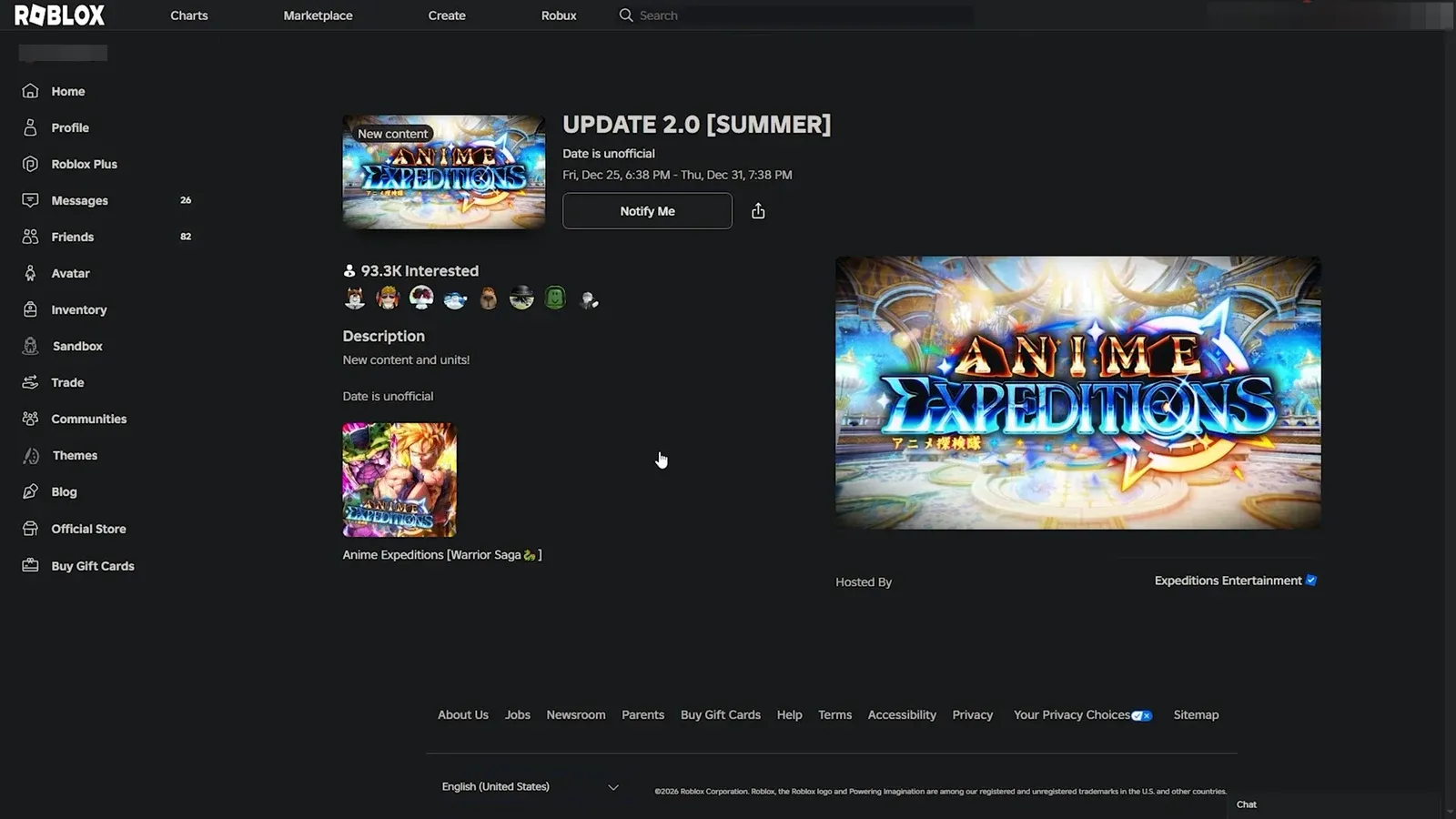Click the 93.3K Interested text
1456x819 pixels.
click(420, 271)
